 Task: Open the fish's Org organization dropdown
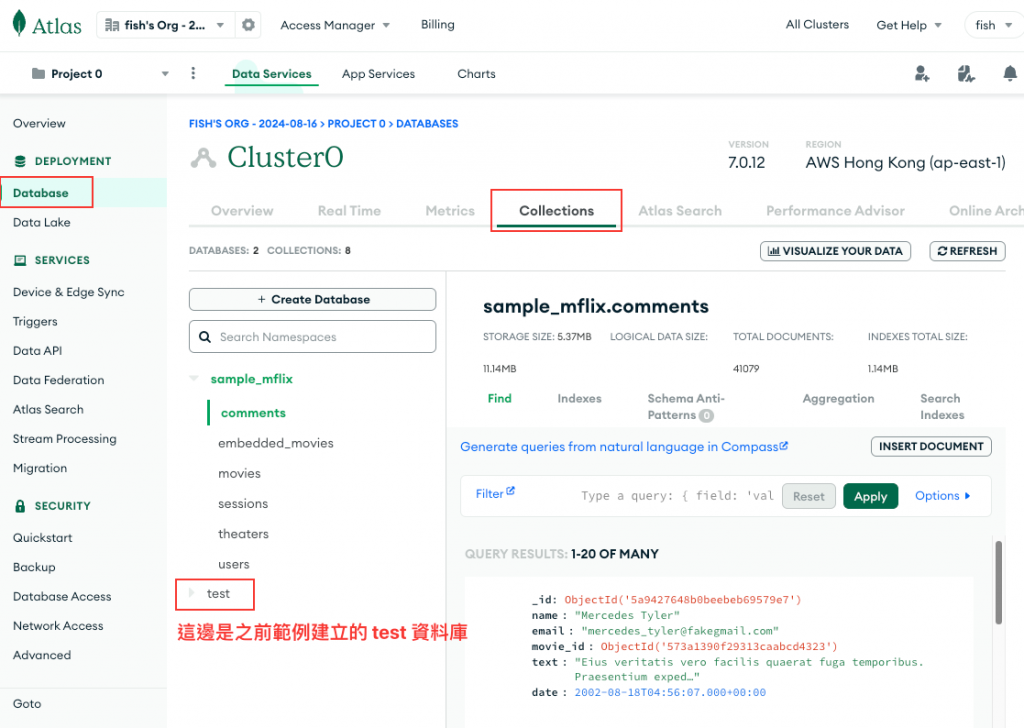point(164,25)
